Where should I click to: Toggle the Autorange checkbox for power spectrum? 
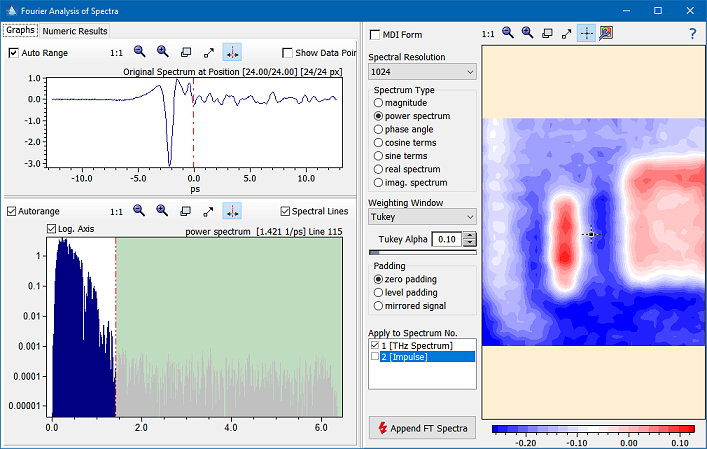click(12, 211)
